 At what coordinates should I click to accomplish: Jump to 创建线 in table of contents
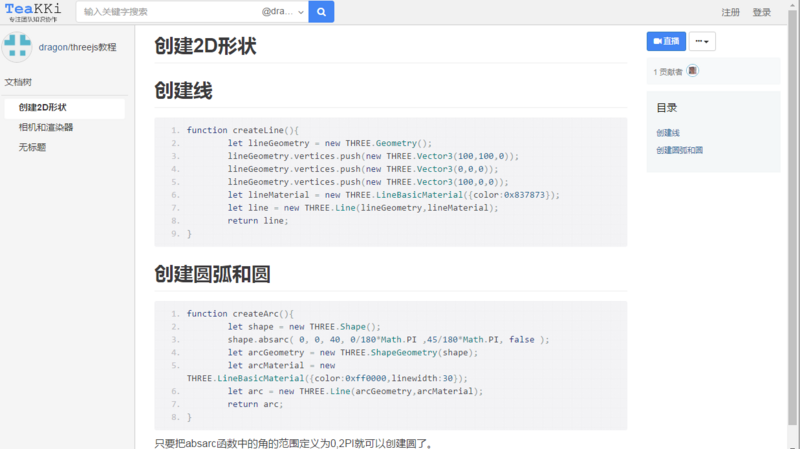point(668,133)
